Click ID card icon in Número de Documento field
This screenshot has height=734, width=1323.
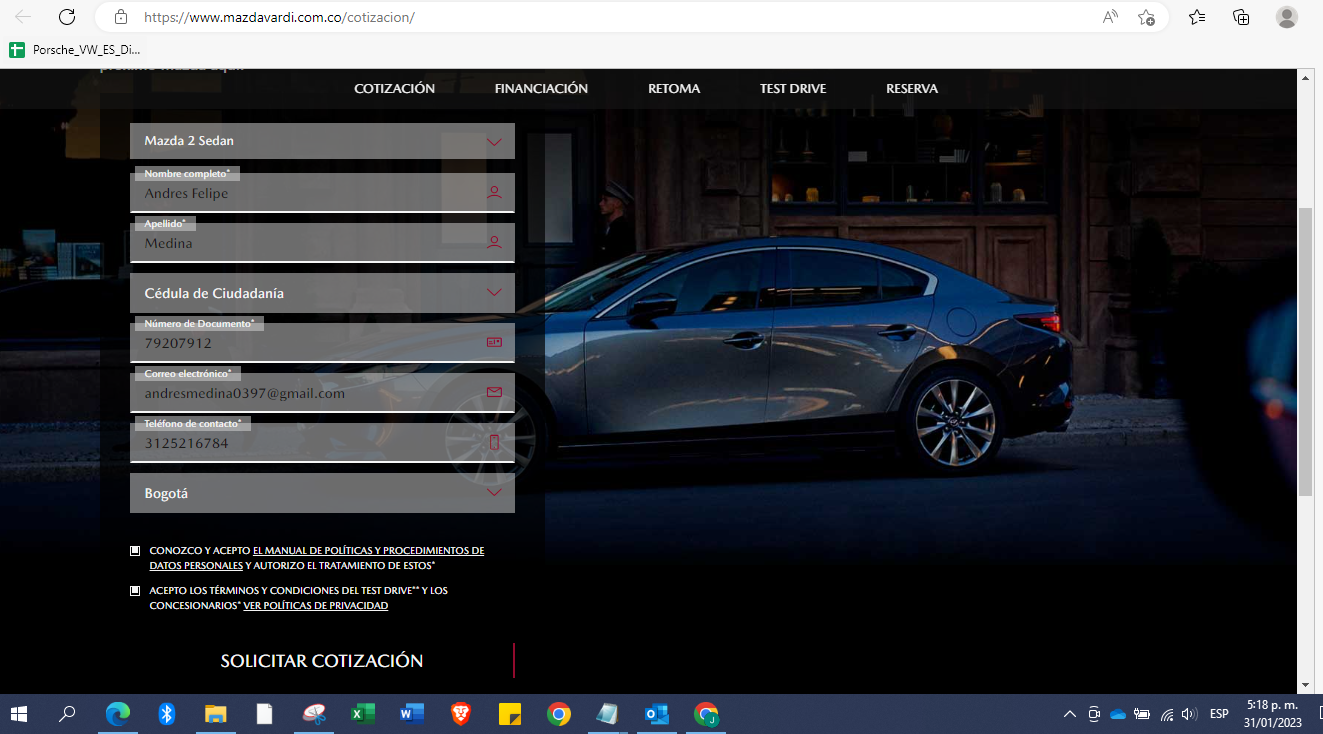494,342
